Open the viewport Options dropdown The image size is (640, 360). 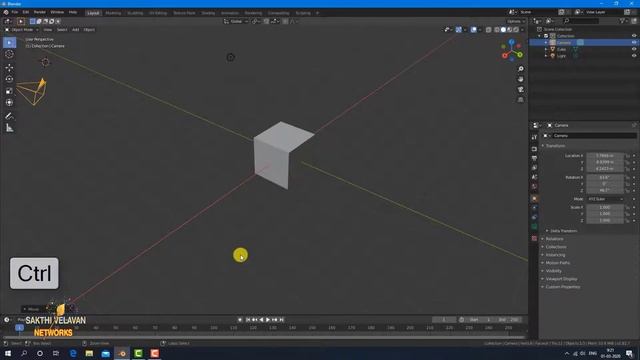pyautogui.click(x=516, y=21)
